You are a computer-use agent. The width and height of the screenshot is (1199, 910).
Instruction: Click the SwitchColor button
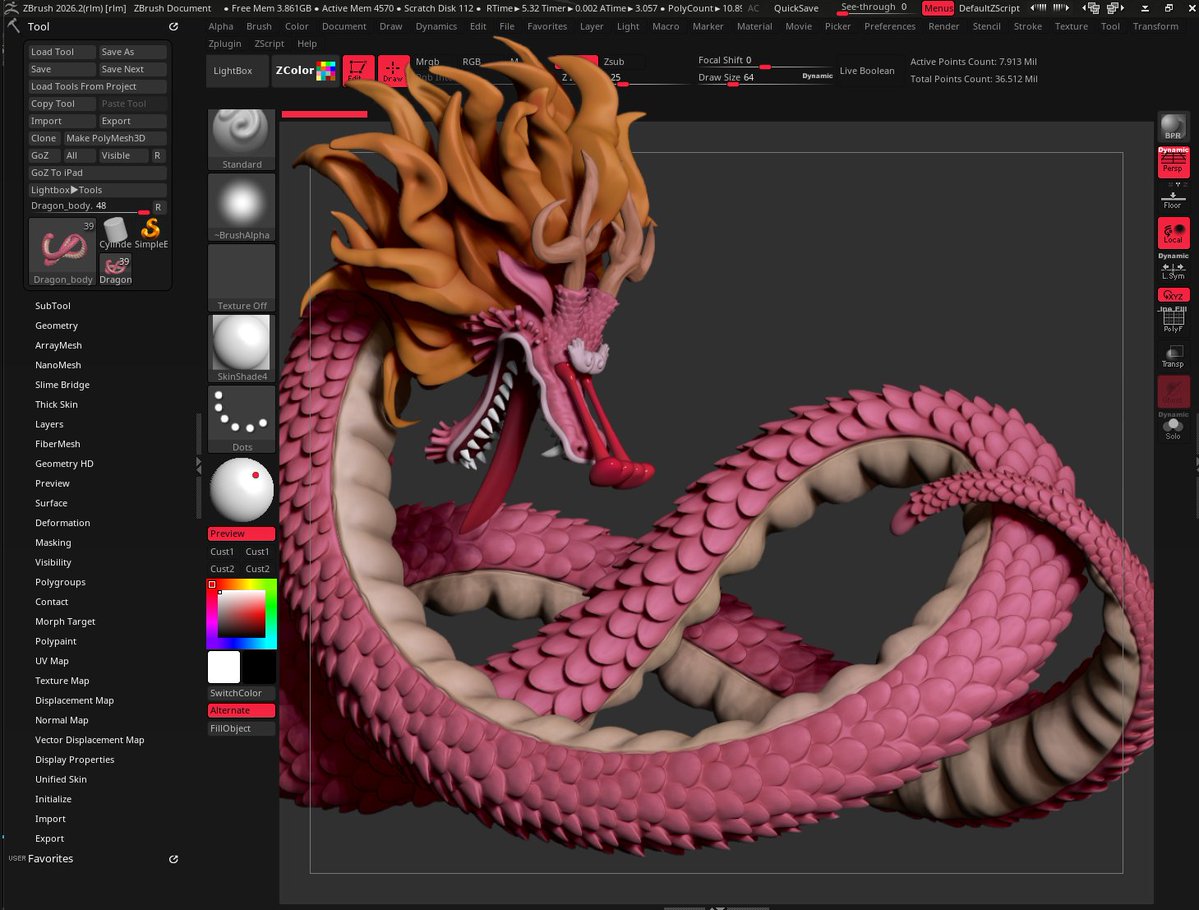tap(241, 694)
